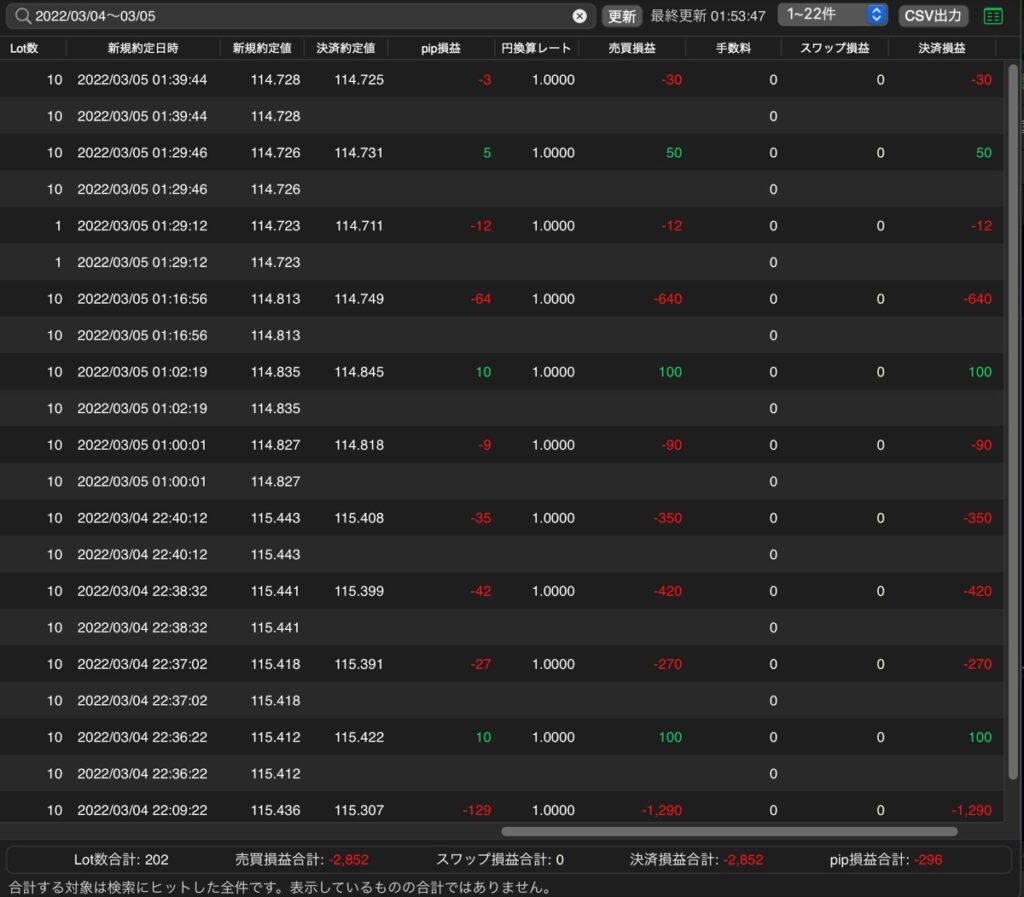
Task: Click the date range search field
Action: [300, 16]
